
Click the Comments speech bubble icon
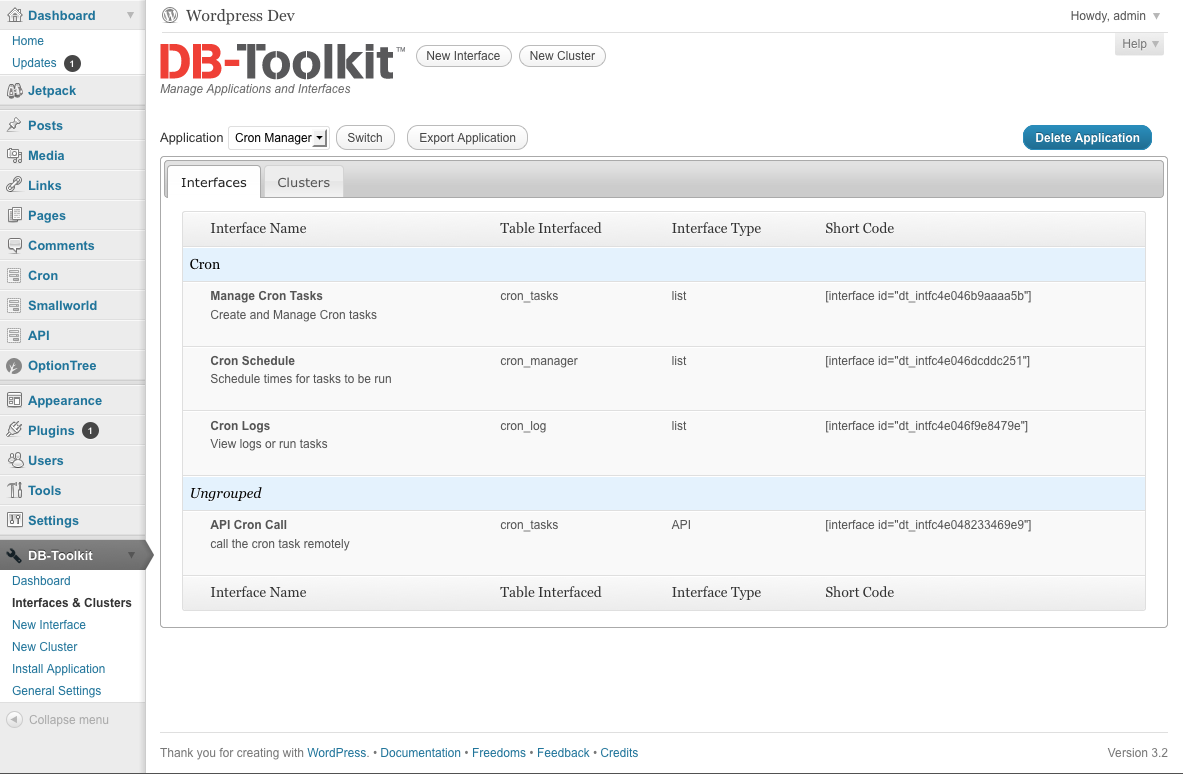click(x=14, y=245)
